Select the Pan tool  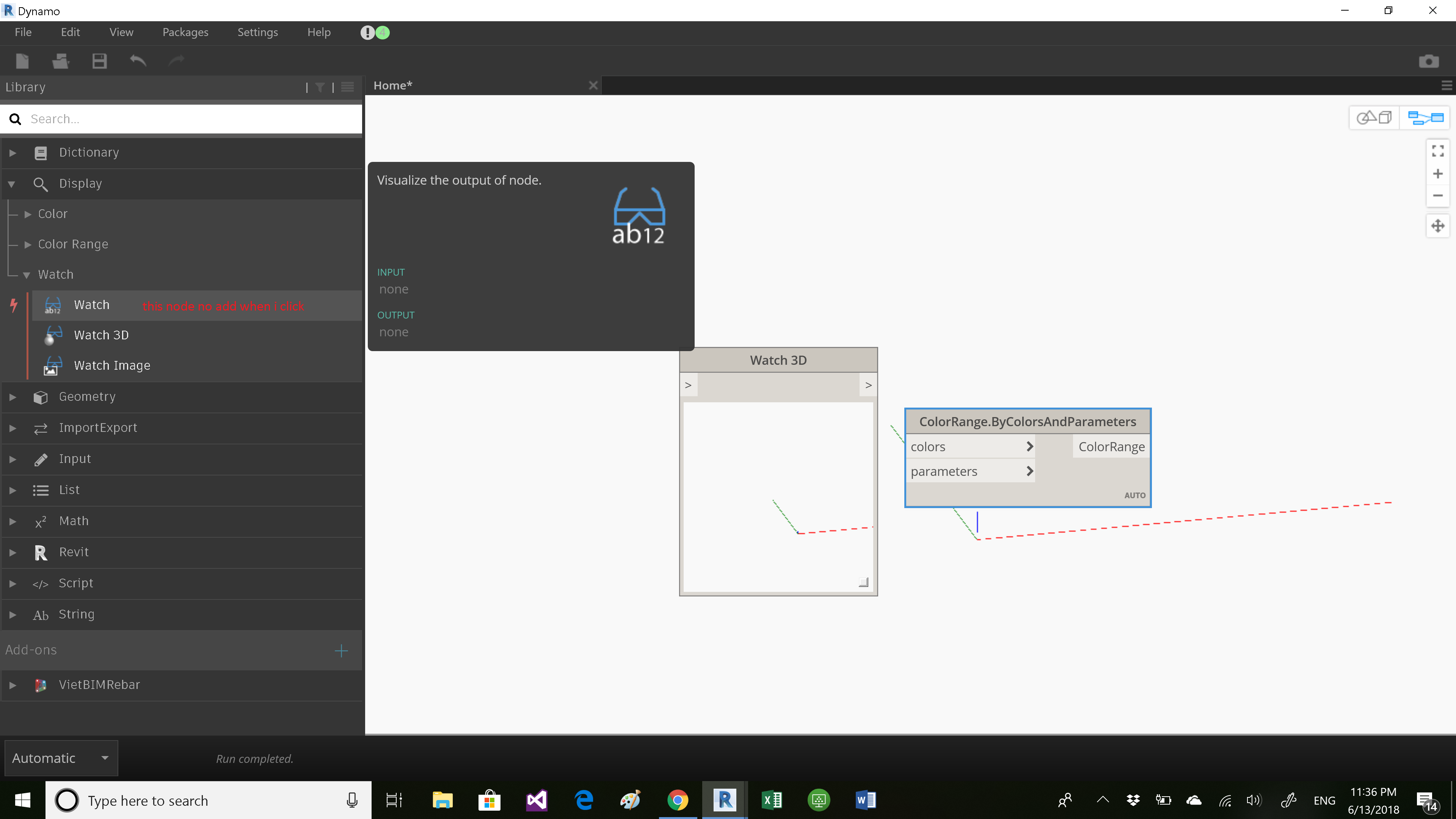click(x=1439, y=226)
